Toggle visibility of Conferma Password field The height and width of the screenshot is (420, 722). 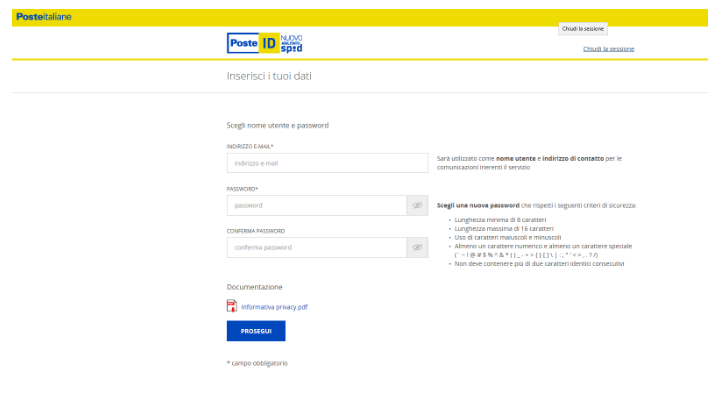pyautogui.click(x=418, y=247)
